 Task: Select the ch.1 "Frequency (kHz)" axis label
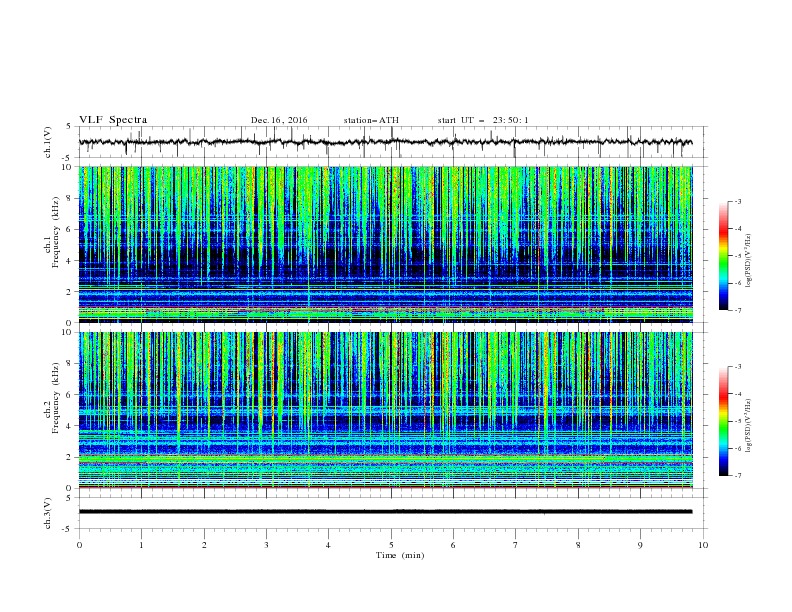[56, 232]
